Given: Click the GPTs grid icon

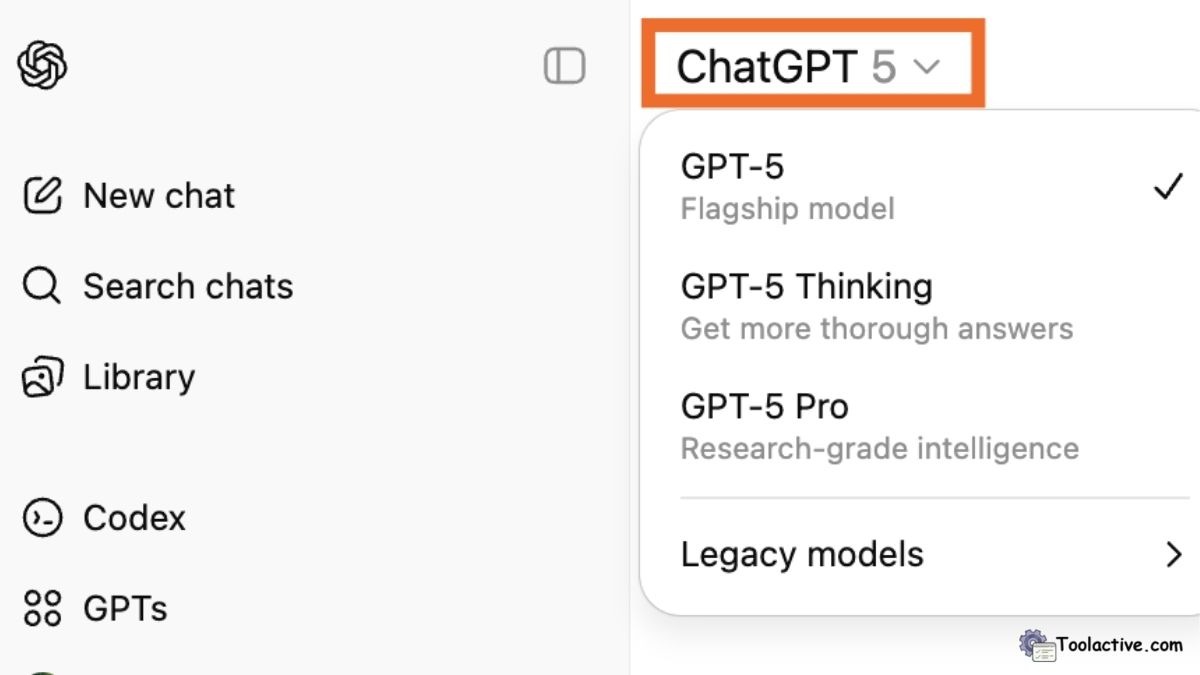Looking at the screenshot, I should pos(43,608).
